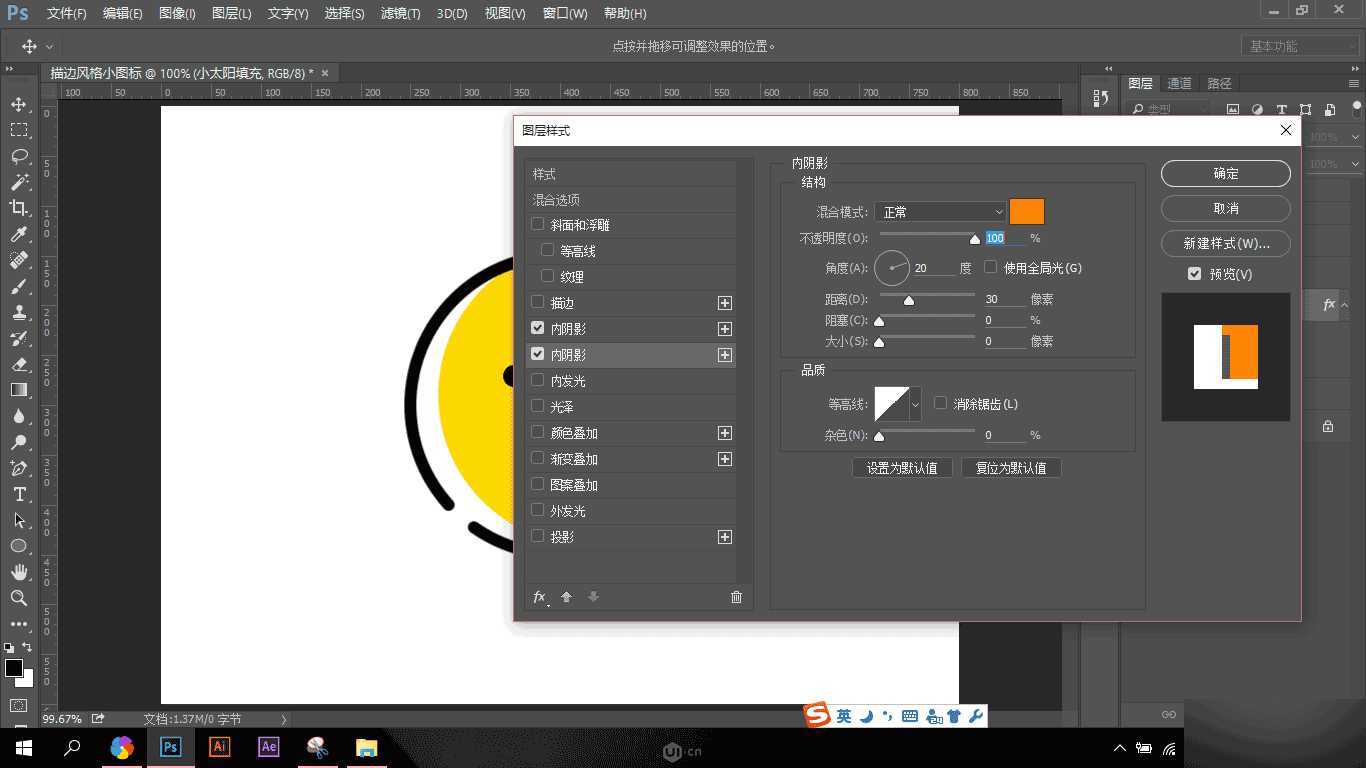Select the Eyedropper tool
This screenshot has height=768, width=1366.
point(18,234)
